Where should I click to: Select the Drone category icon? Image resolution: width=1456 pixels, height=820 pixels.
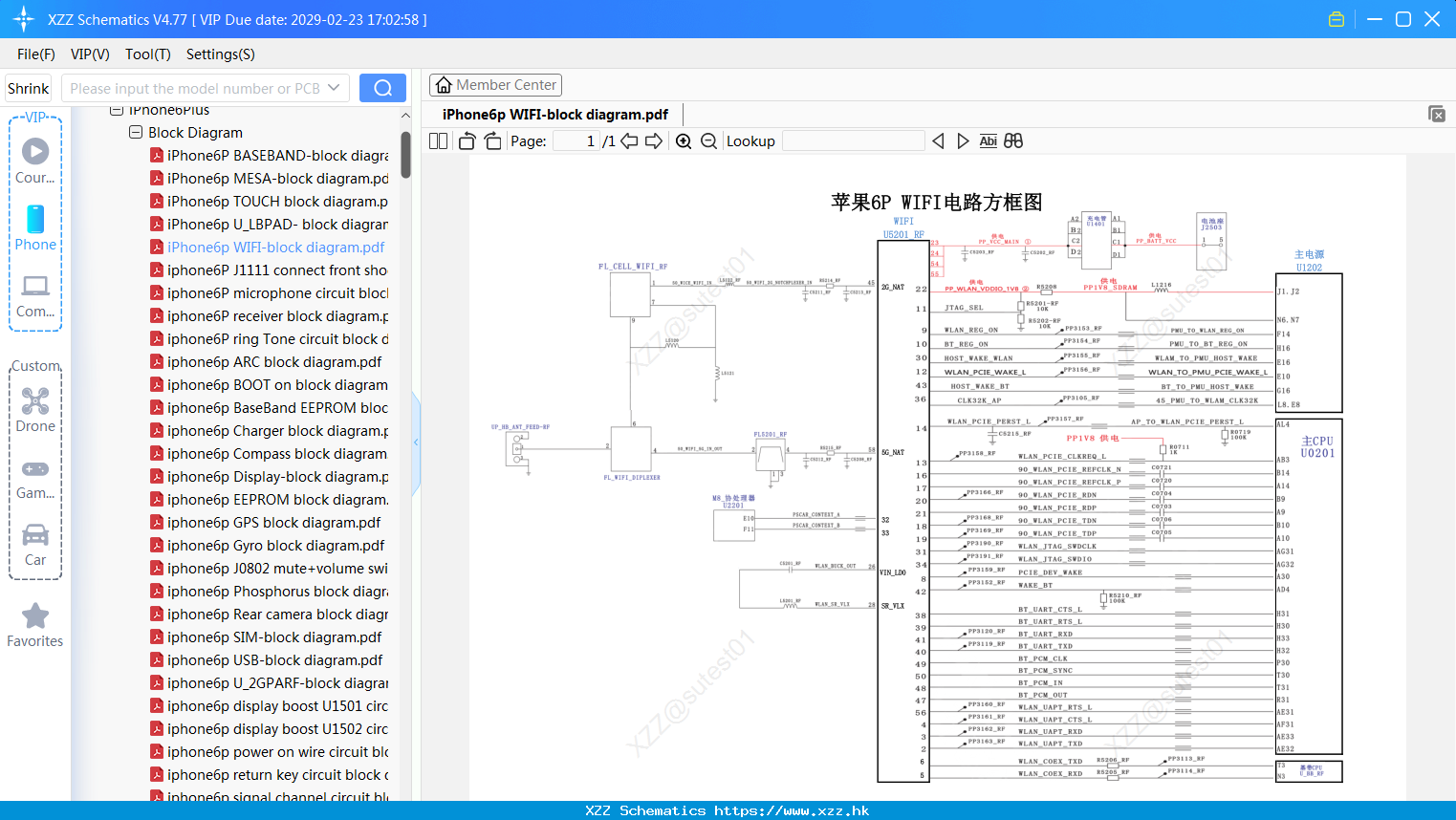(x=35, y=410)
